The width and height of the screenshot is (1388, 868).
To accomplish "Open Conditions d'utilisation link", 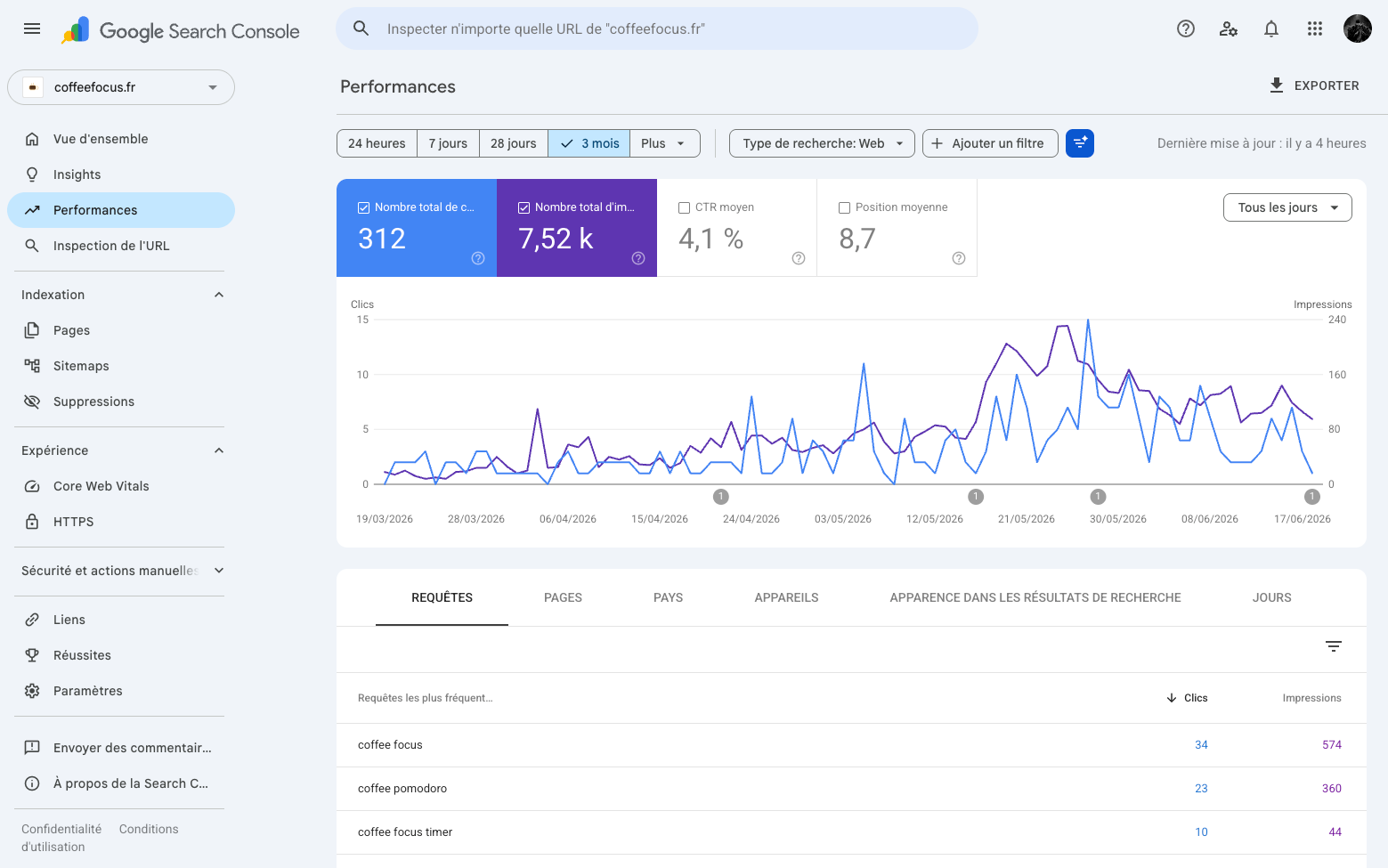I will click(149, 829).
